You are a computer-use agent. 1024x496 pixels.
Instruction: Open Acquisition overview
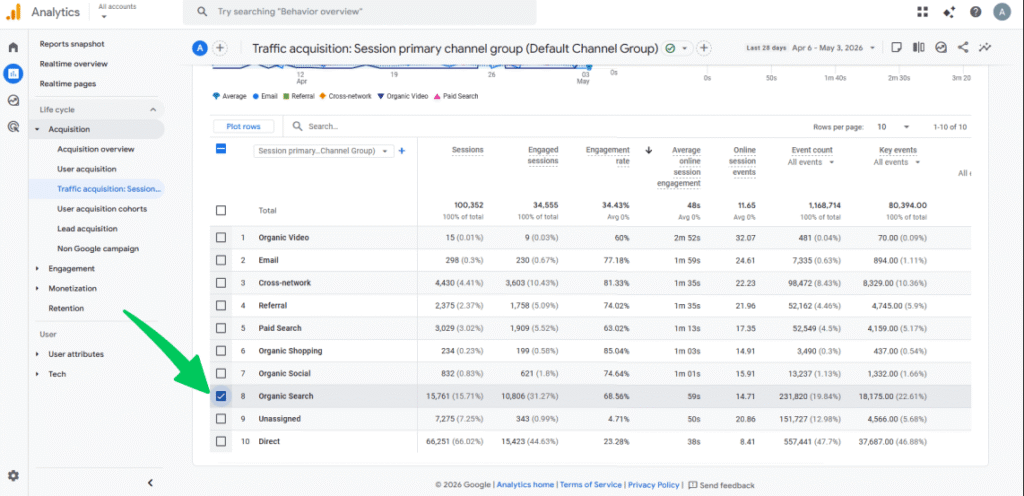tap(95, 149)
